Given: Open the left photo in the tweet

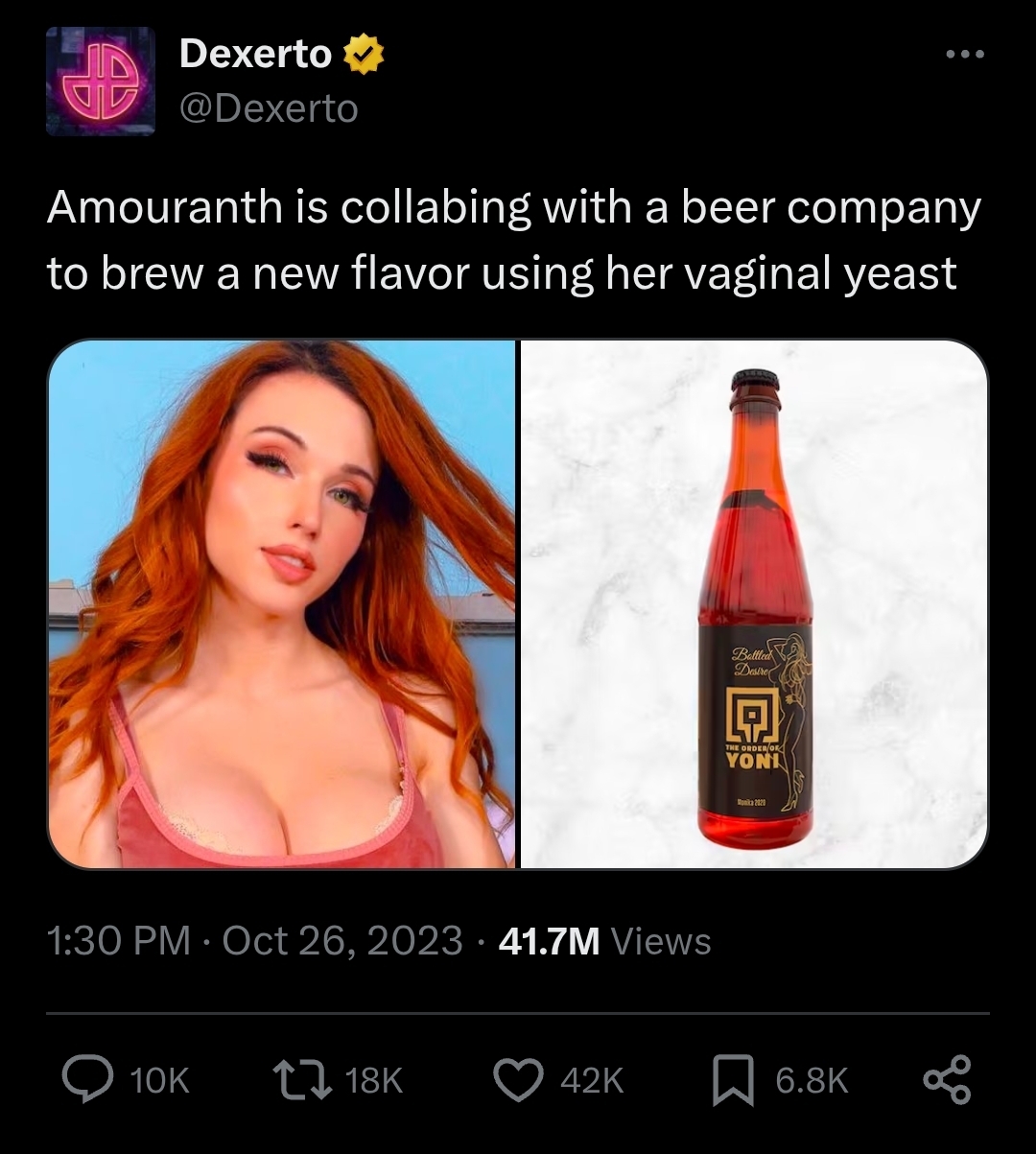Looking at the screenshot, I should click(282, 604).
